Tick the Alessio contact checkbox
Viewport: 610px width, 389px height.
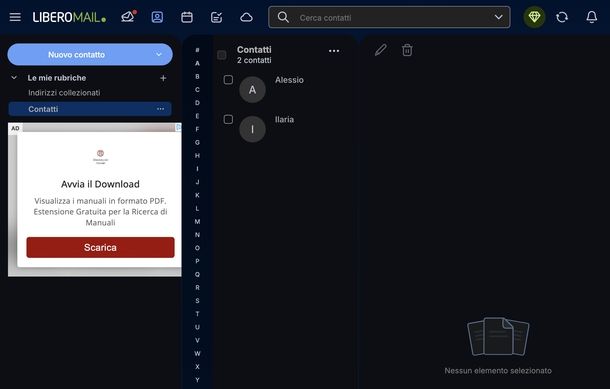[228, 80]
